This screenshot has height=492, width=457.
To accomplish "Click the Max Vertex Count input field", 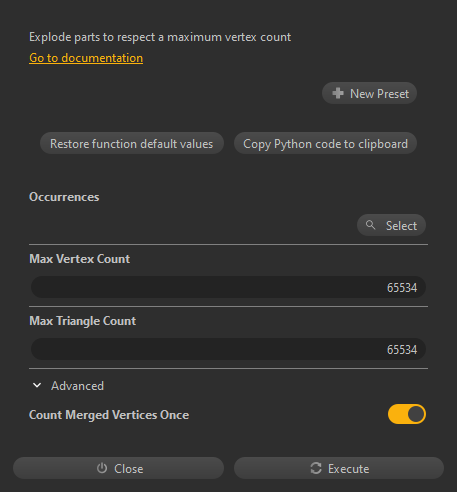I will [228, 287].
